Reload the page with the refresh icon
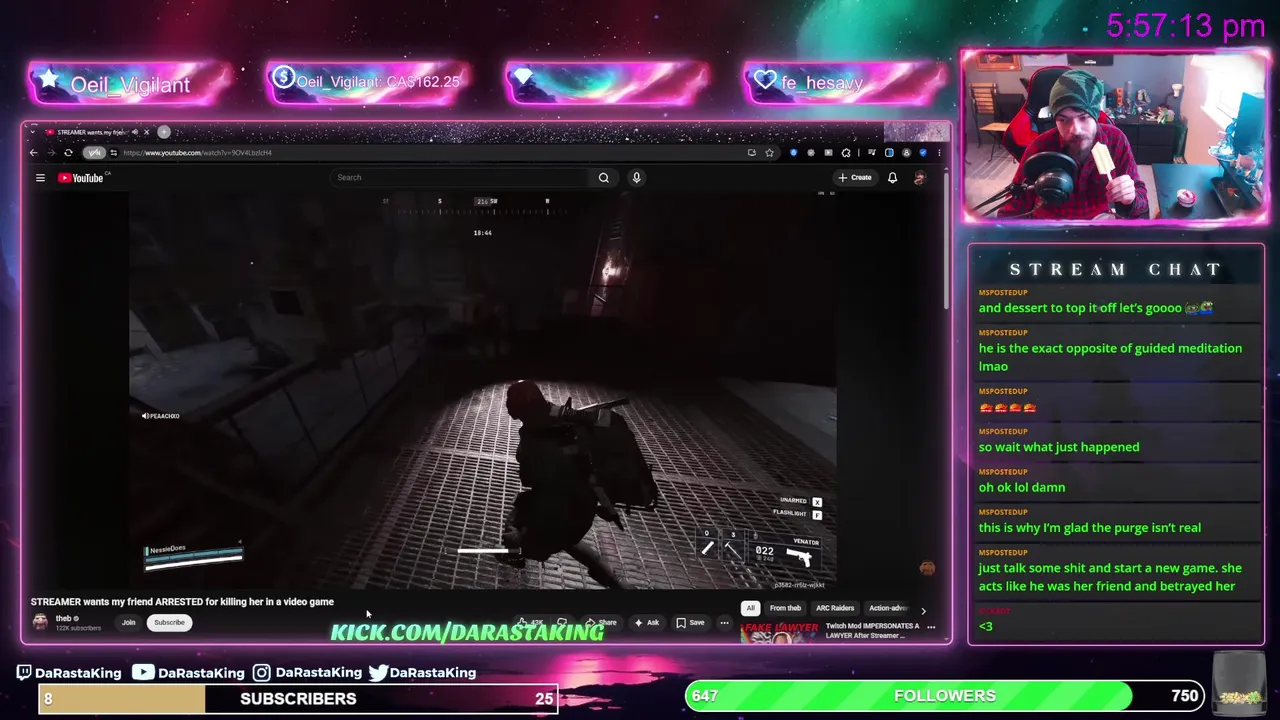The height and width of the screenshot is (720, 1280). pos(68,152)
